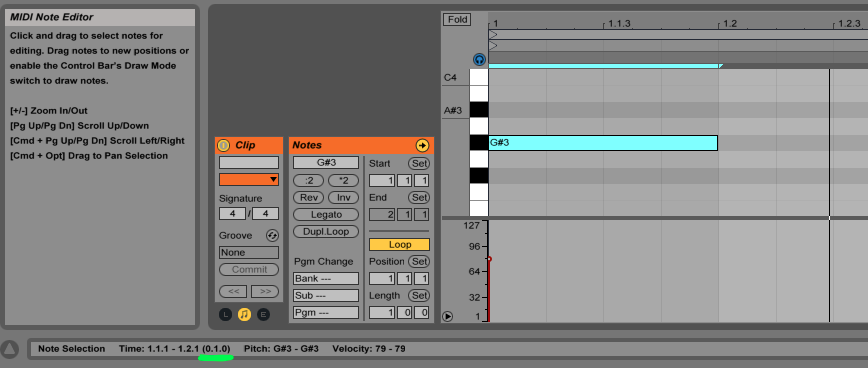Click the Commit groove button

(249, 269)
